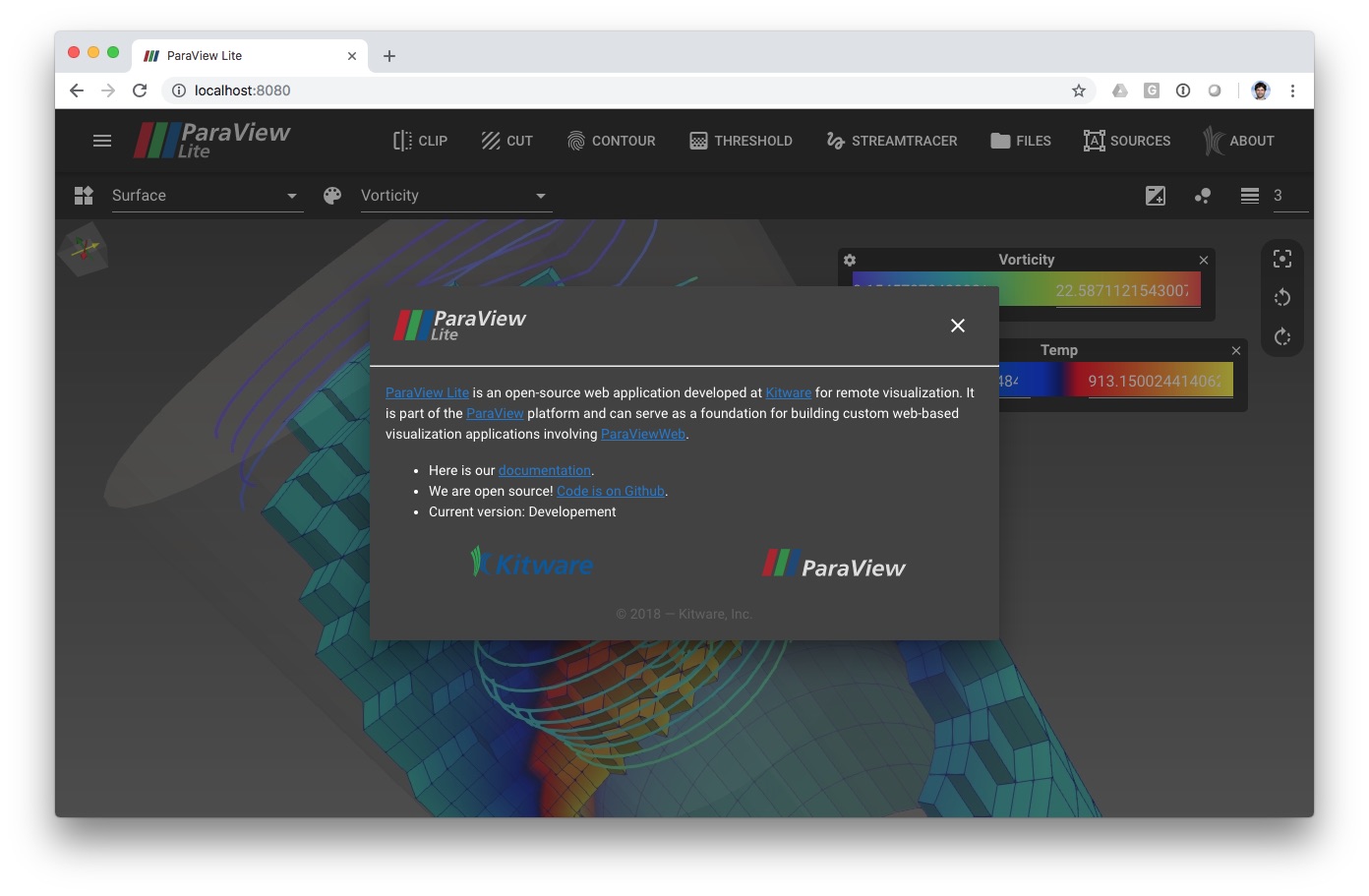This screenshot has width=1369, height=896.
Task: Open the StreamTracer filter
Action: pyautogui.click(x=891, y=141)
